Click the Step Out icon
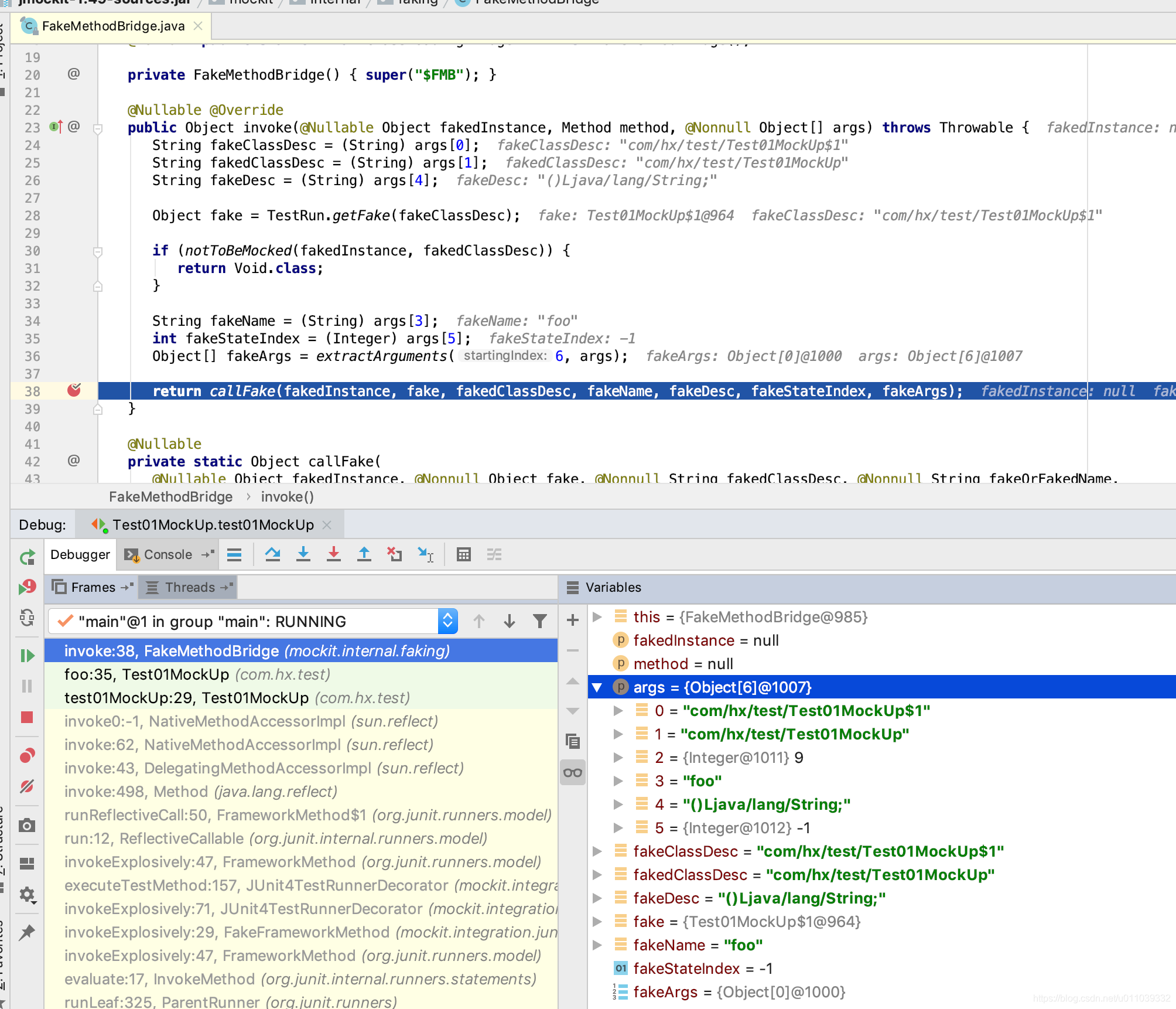The width and height of the screenshot is (1176, 1009). (x=364, y=554)
